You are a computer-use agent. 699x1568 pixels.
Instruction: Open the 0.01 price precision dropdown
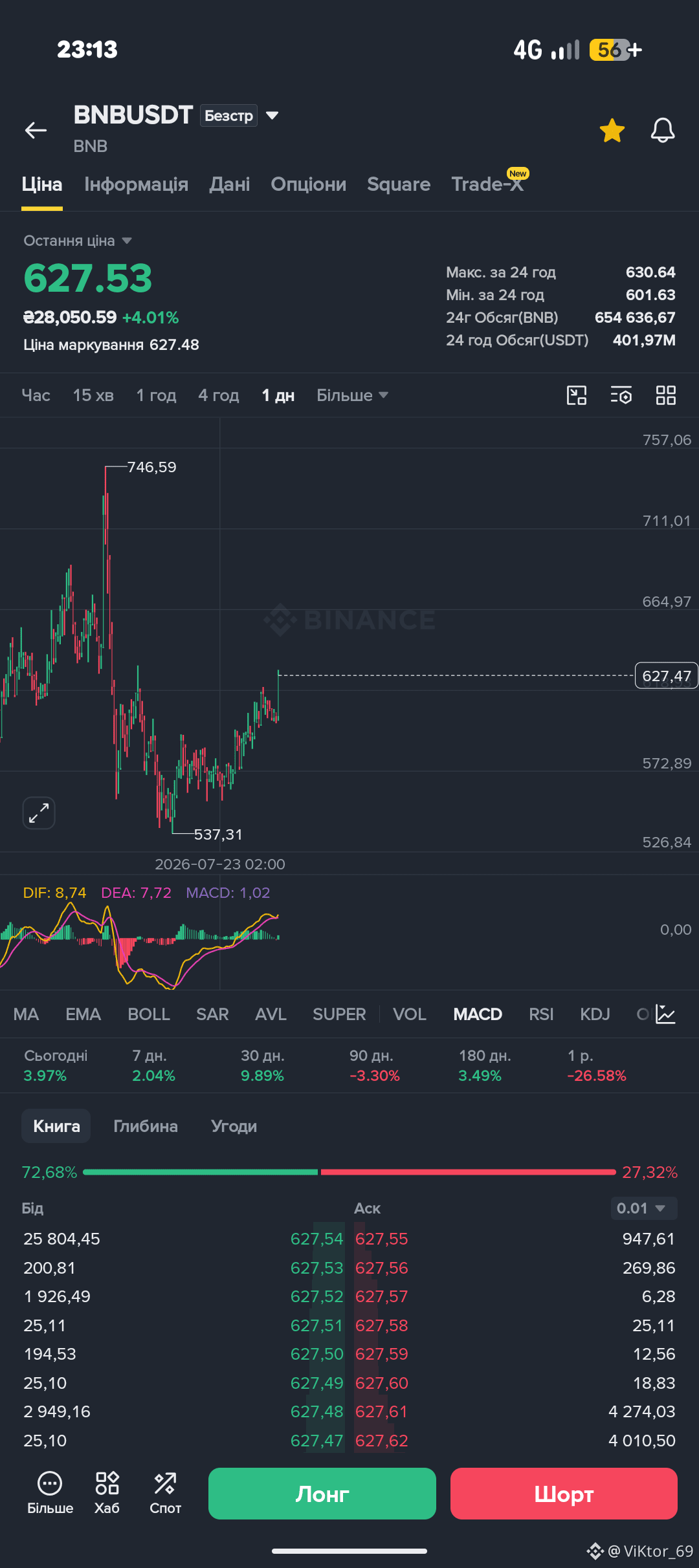click(643, 1208)
